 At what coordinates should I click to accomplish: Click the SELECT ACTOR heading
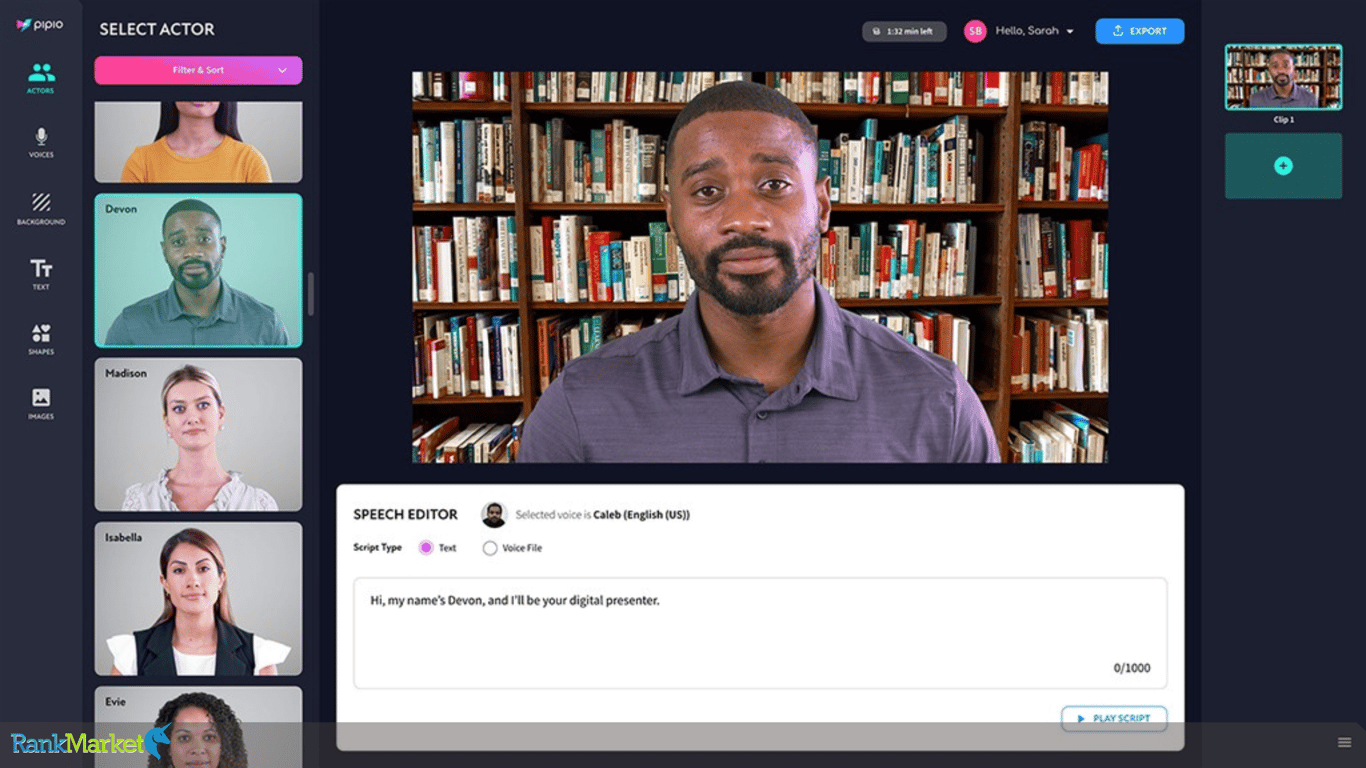click(x=157, y=29)
